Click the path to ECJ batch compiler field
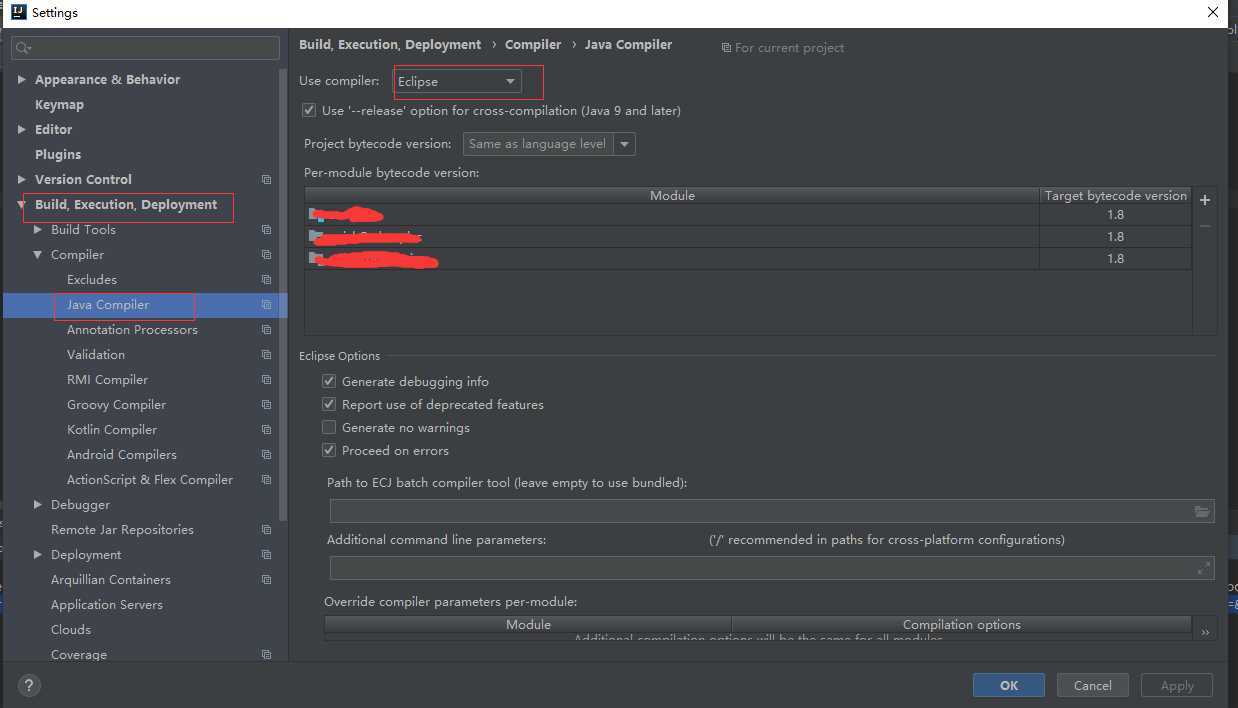This screenshot has width=1238, height=708. [772, 511]
